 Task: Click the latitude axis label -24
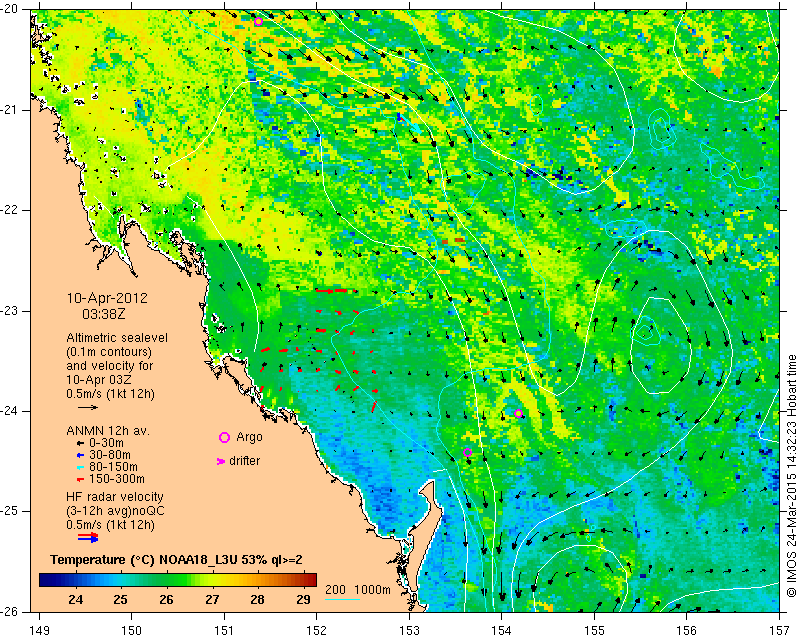pos(10,411)
